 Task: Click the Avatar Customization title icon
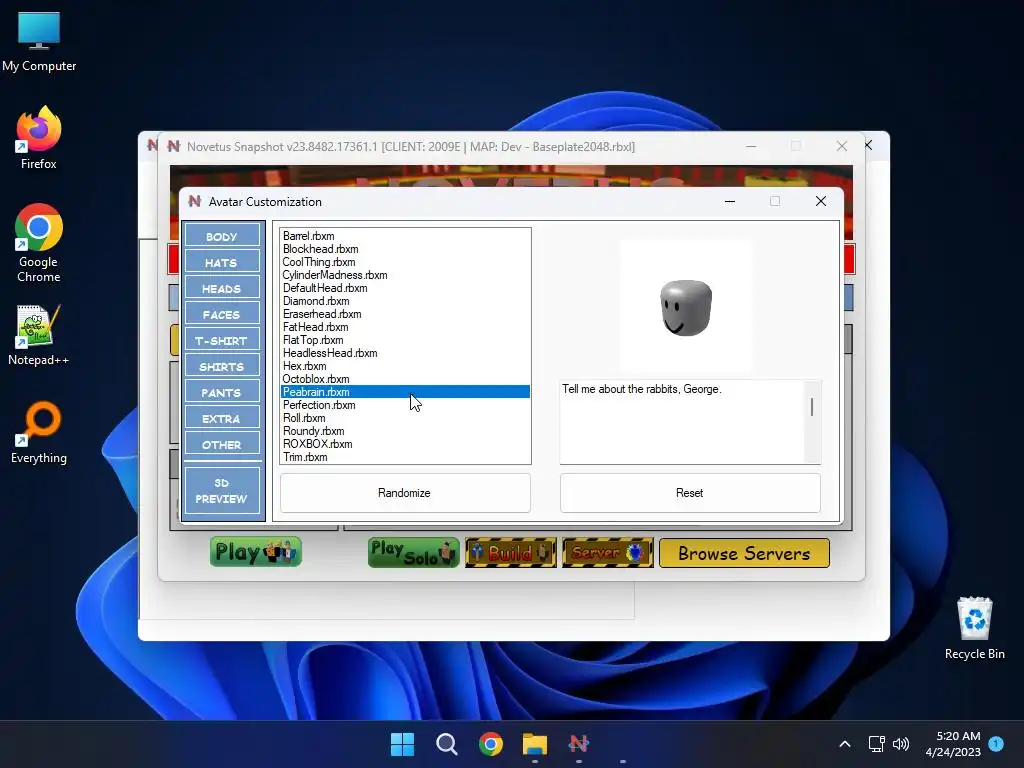195,201
